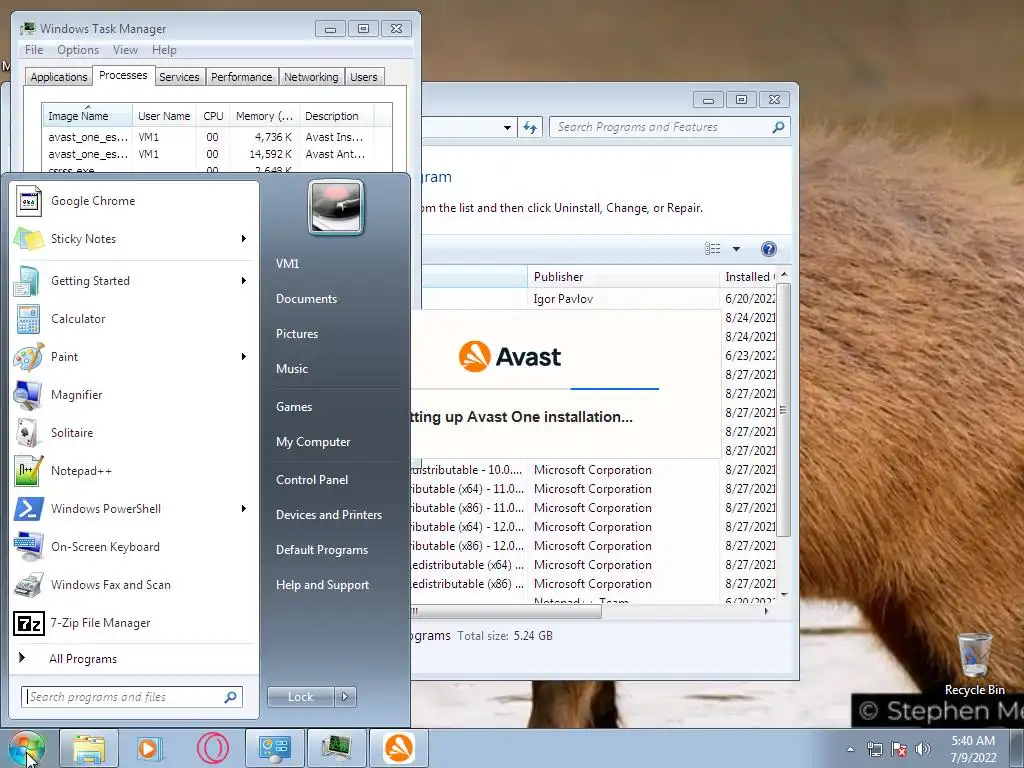This screenshot has width=1024, height=768.
Task: Click the user account picture
Action: pyautogui.click(x=336, y=207)
